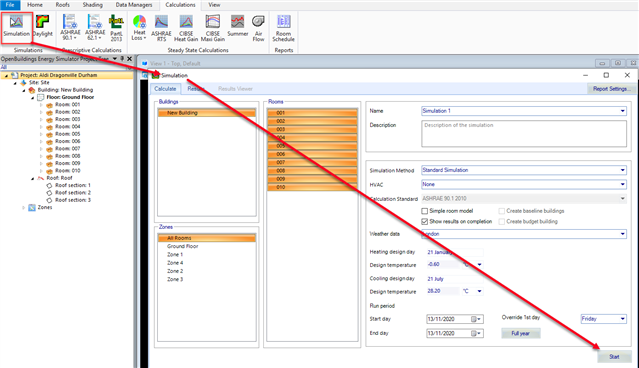Edit the heating design temperature value
639x368 pixels.
[x=442, y=264]
